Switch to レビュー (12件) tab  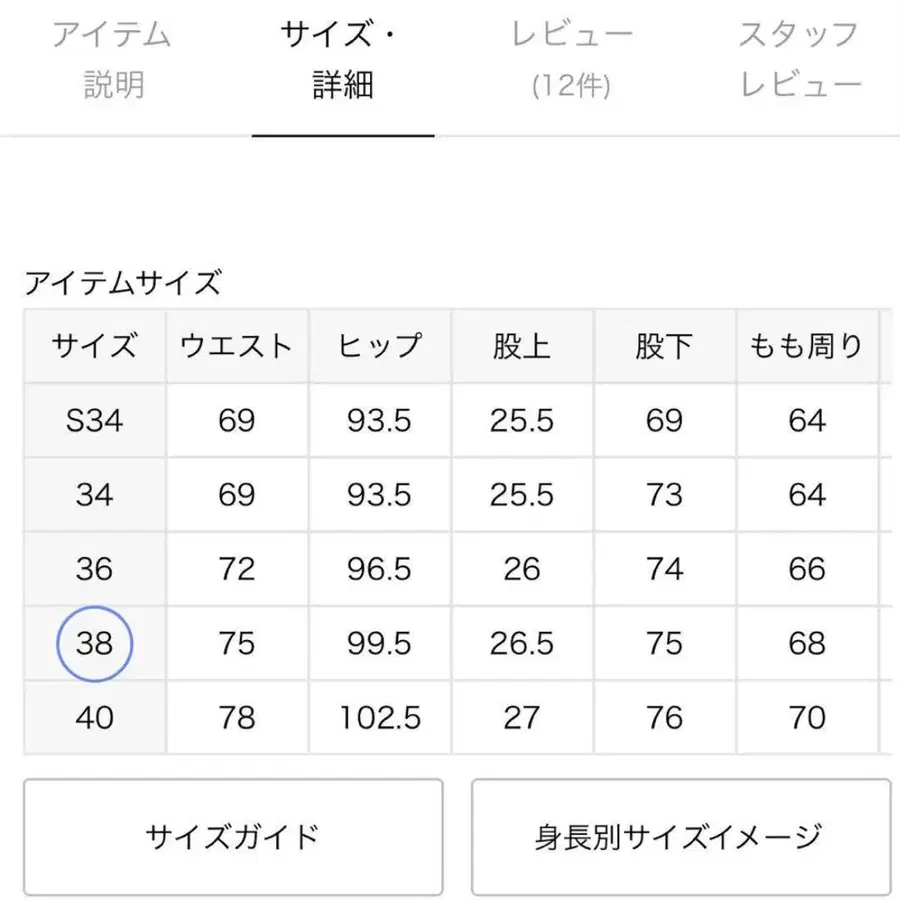(572, 60)
